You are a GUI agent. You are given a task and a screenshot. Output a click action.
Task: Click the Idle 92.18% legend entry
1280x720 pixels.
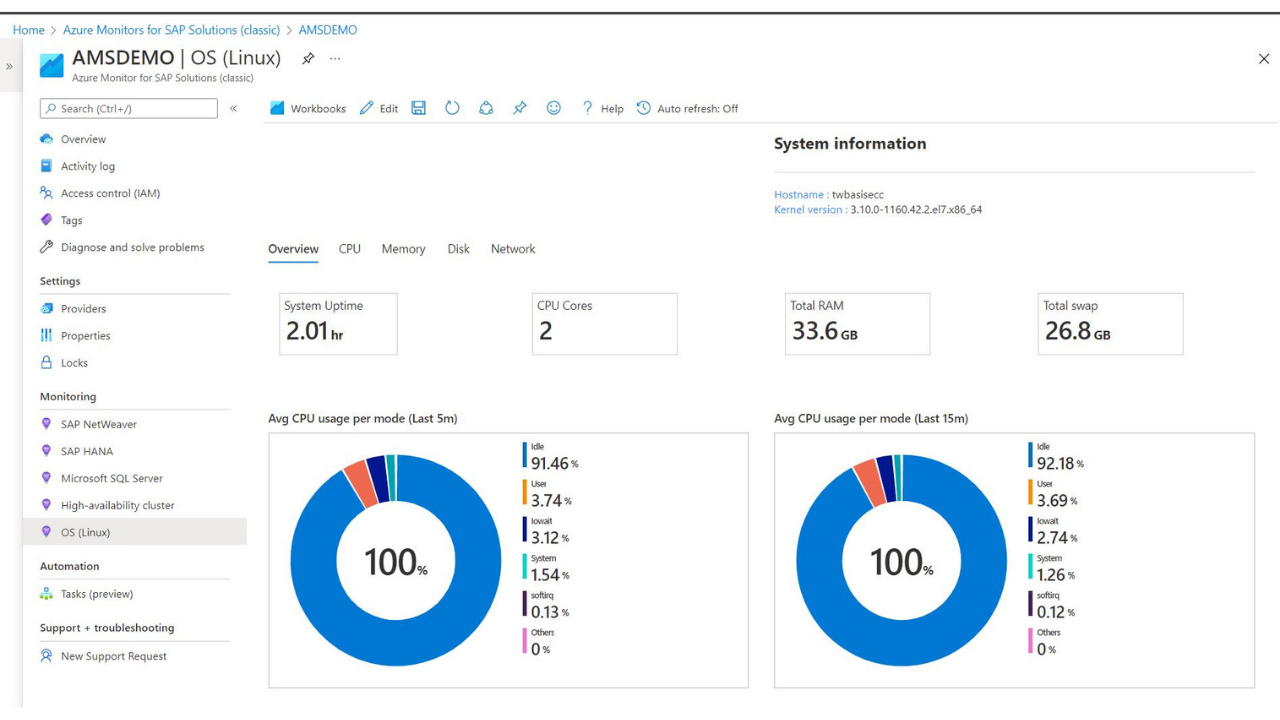pyautogui.click(x=1056, y=456)
